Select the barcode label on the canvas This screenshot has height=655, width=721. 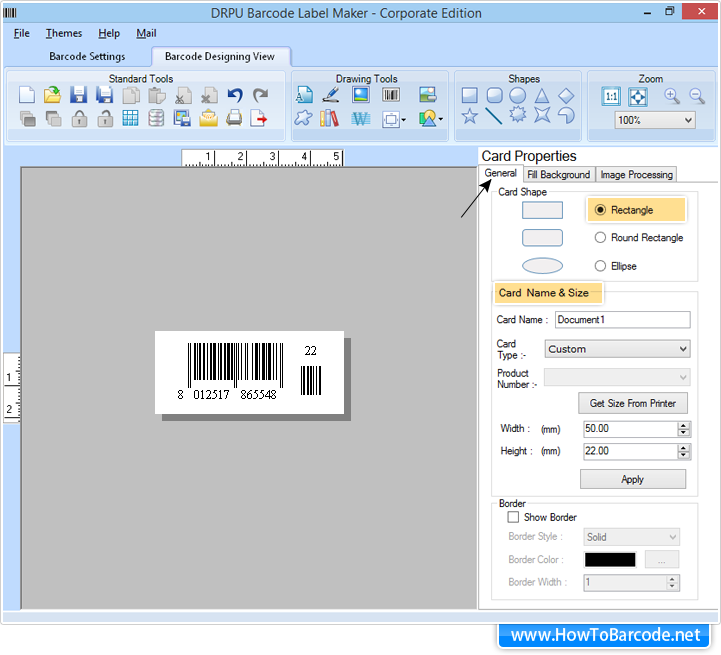pos(249,372)
